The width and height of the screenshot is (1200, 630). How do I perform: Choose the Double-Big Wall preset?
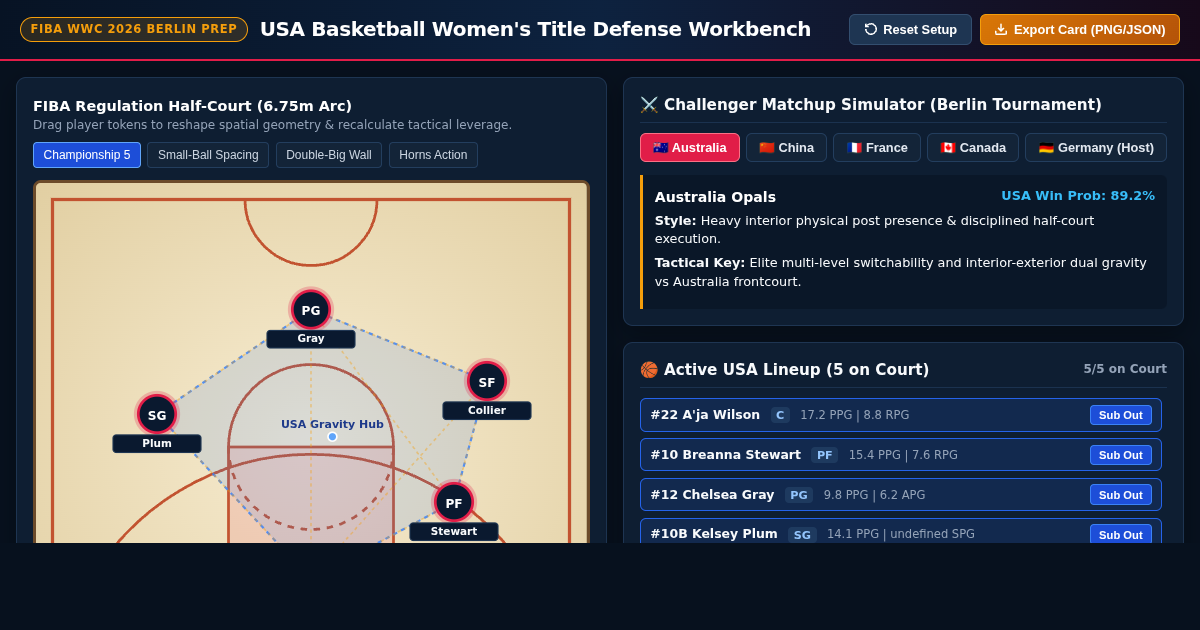click(x=329, y=155)
